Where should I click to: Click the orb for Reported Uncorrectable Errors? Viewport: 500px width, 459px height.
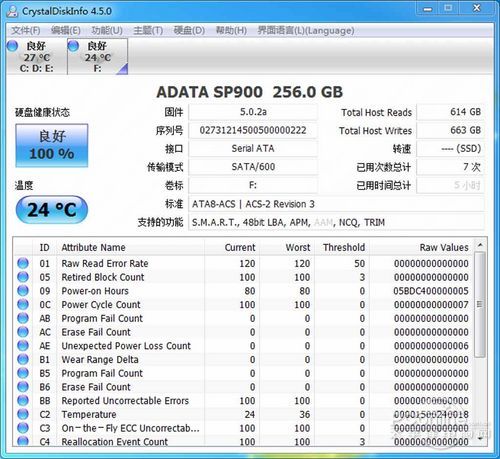click(x=23, y=400)
